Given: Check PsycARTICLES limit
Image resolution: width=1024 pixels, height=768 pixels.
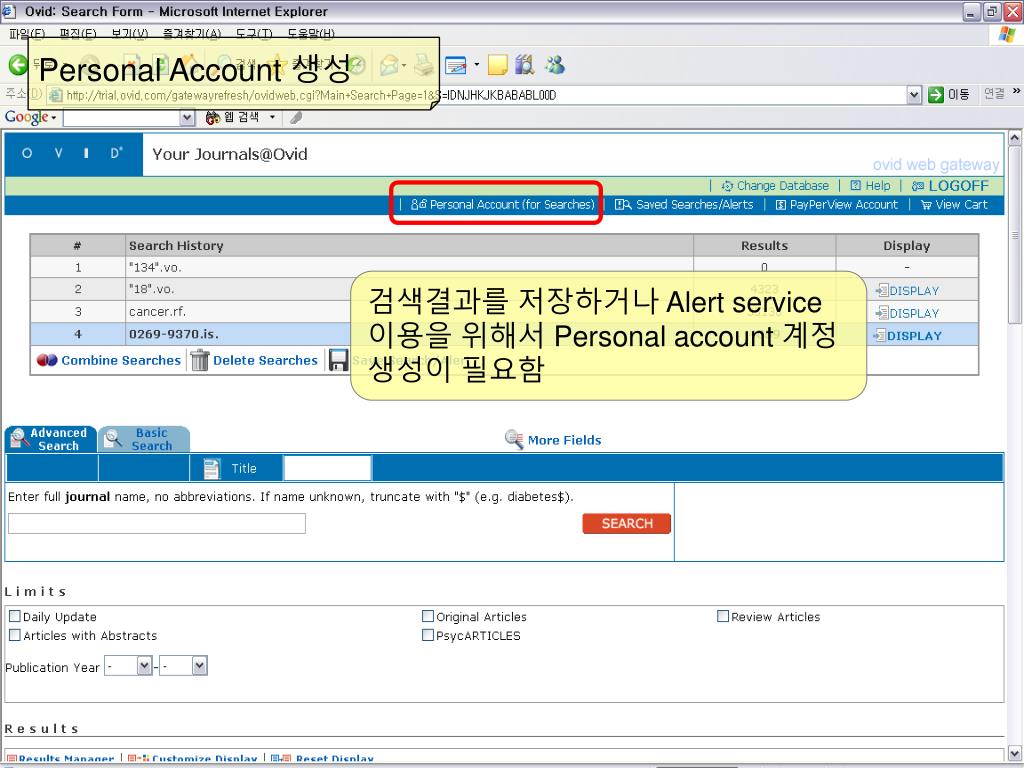Looking at the screenshot, I should [428, 635].
